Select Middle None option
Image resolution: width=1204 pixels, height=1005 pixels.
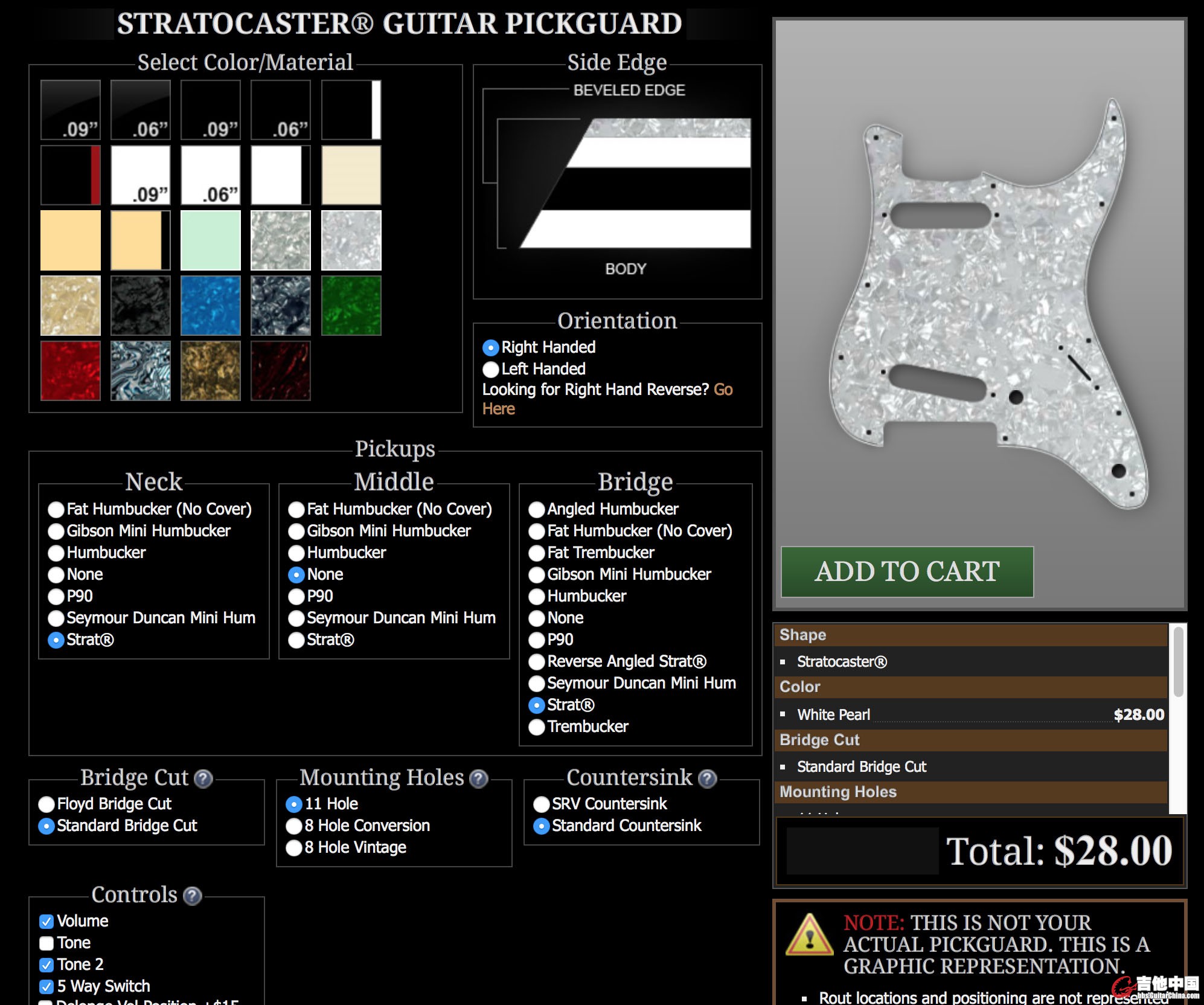(296, 575)
